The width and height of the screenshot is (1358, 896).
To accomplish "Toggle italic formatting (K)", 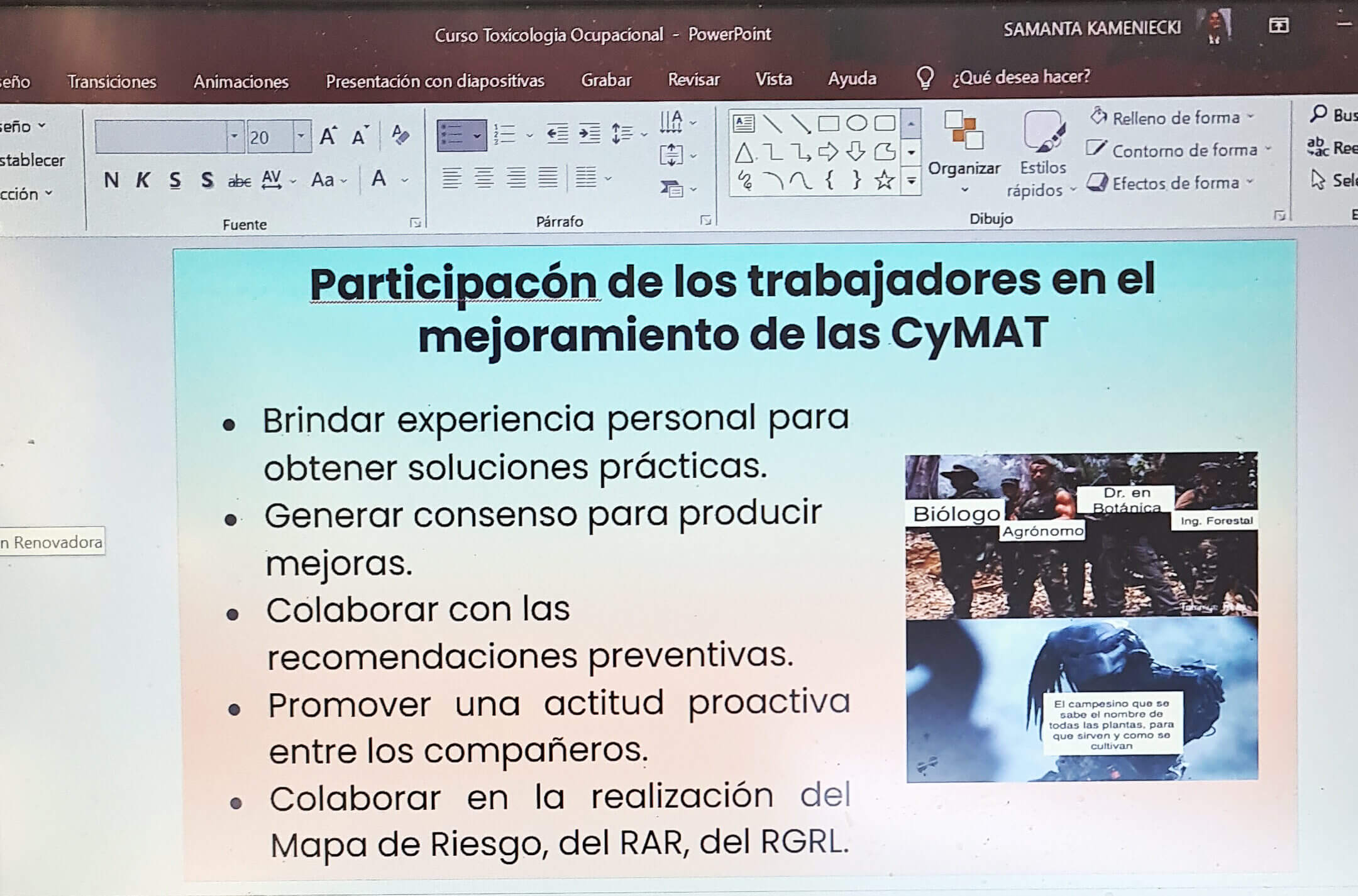I will tap(143, 180).
